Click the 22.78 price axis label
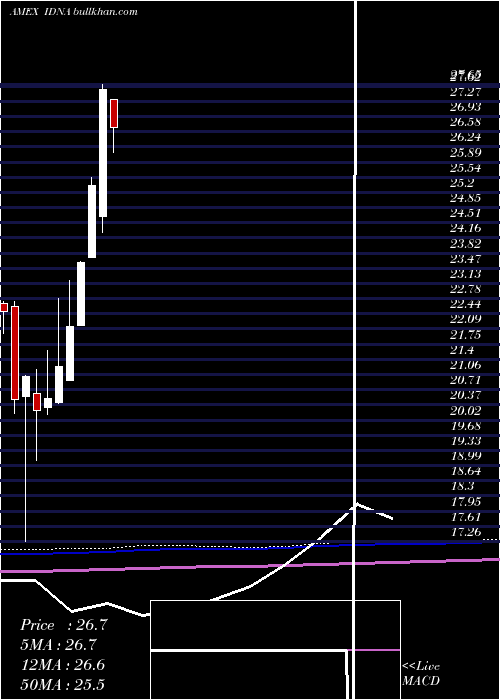 (x=466, y=289)
